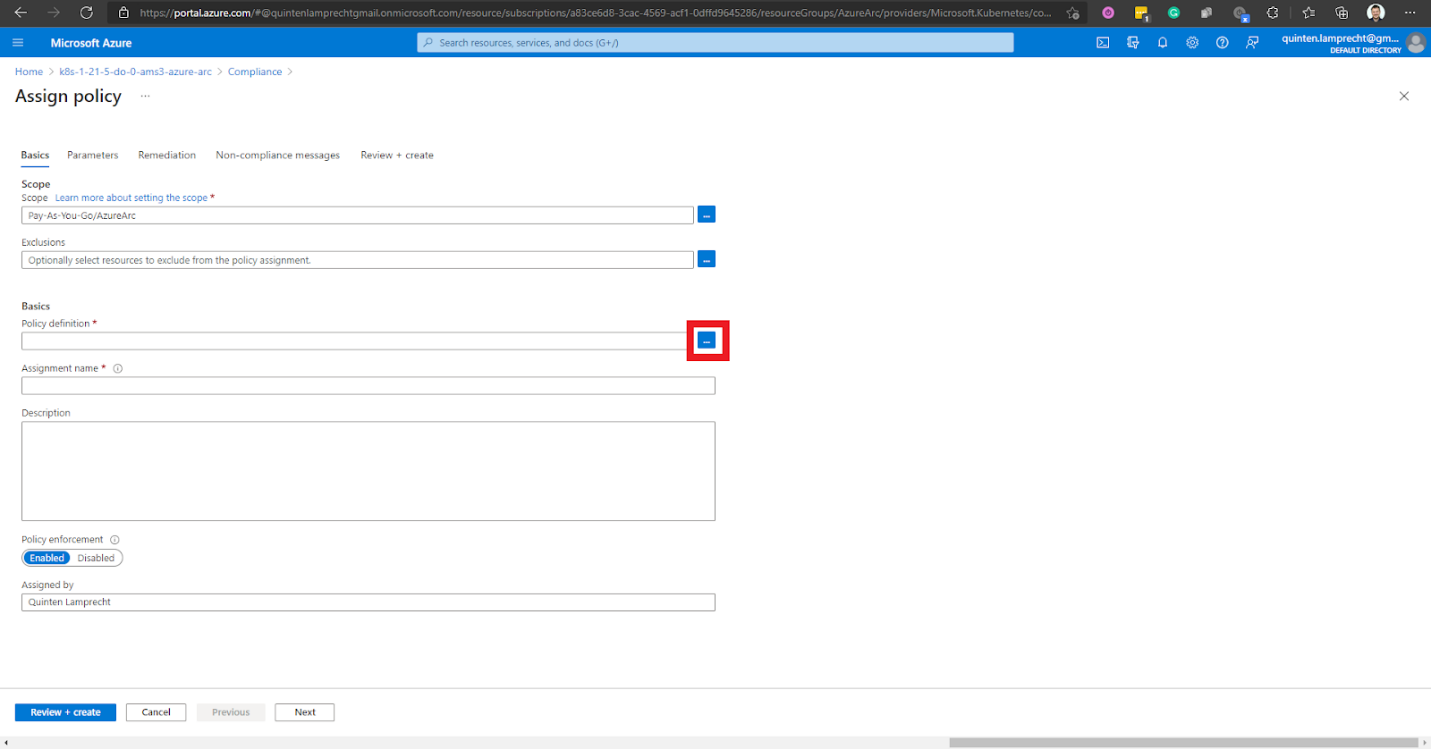Open Learn more about setting the scope

click(x=131, y=198)
